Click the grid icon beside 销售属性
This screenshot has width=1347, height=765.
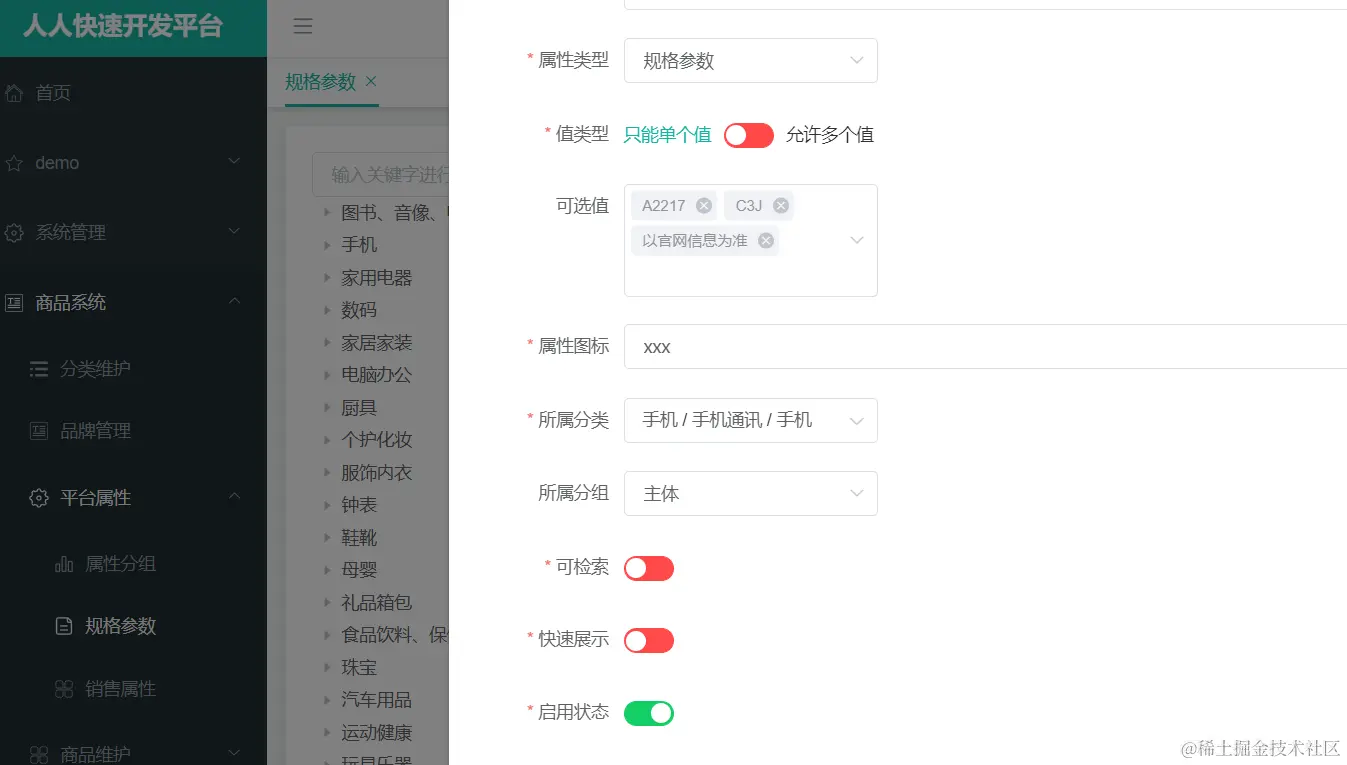(x=64, y=689)
